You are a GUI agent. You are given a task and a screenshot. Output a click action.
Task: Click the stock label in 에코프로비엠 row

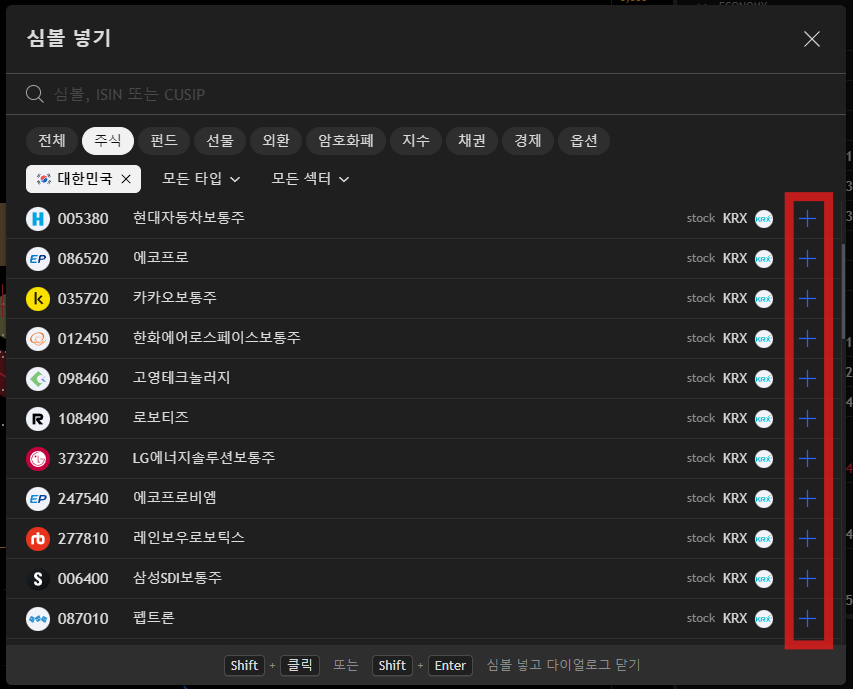(x=701, y=498)
